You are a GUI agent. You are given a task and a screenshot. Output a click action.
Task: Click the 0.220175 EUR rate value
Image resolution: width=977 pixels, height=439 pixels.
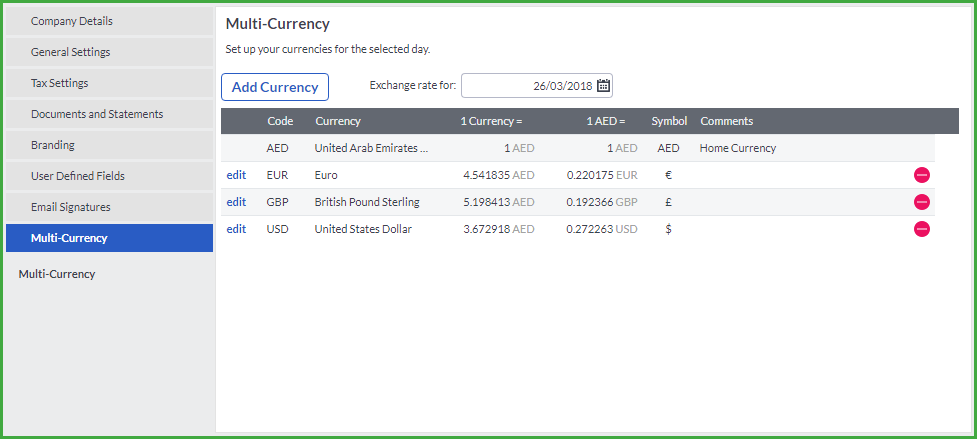(602, 176)
